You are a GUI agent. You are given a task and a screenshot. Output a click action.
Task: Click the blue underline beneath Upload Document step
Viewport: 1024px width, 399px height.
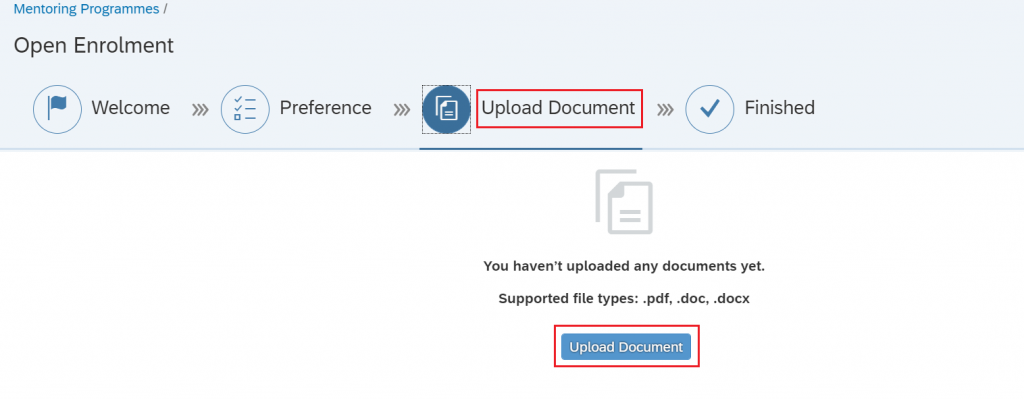[x=531, y=148]
